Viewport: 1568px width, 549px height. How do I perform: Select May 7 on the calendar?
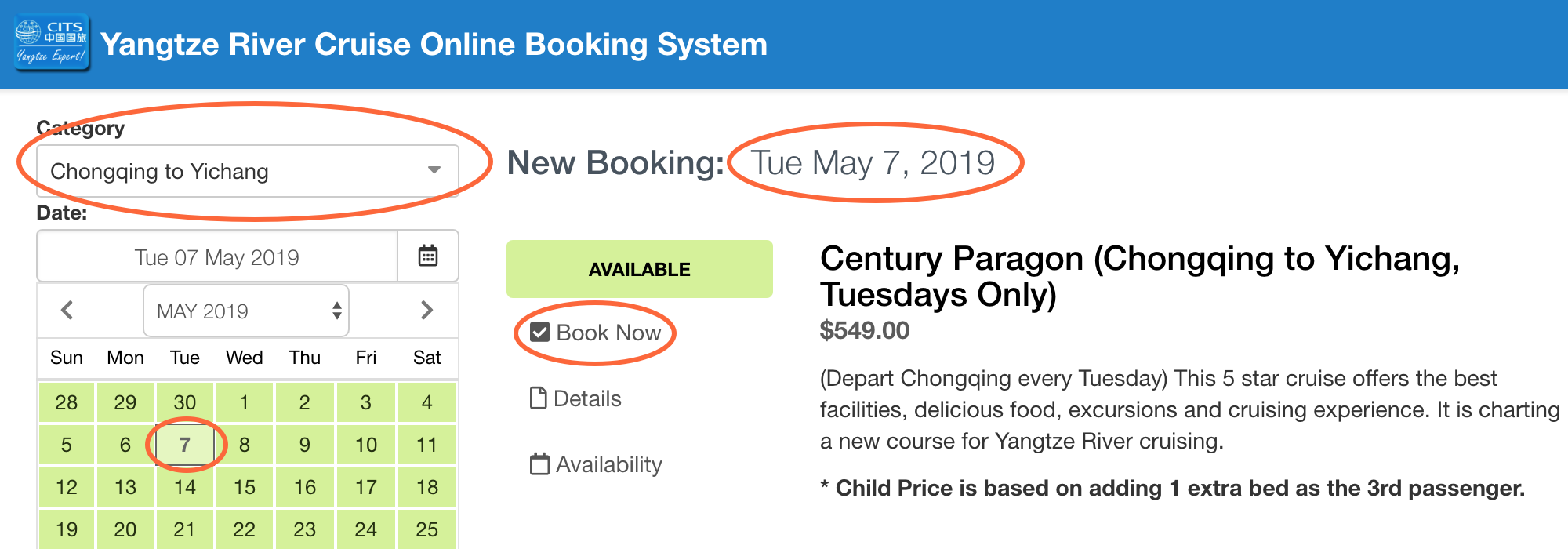[x=185, y=445]
